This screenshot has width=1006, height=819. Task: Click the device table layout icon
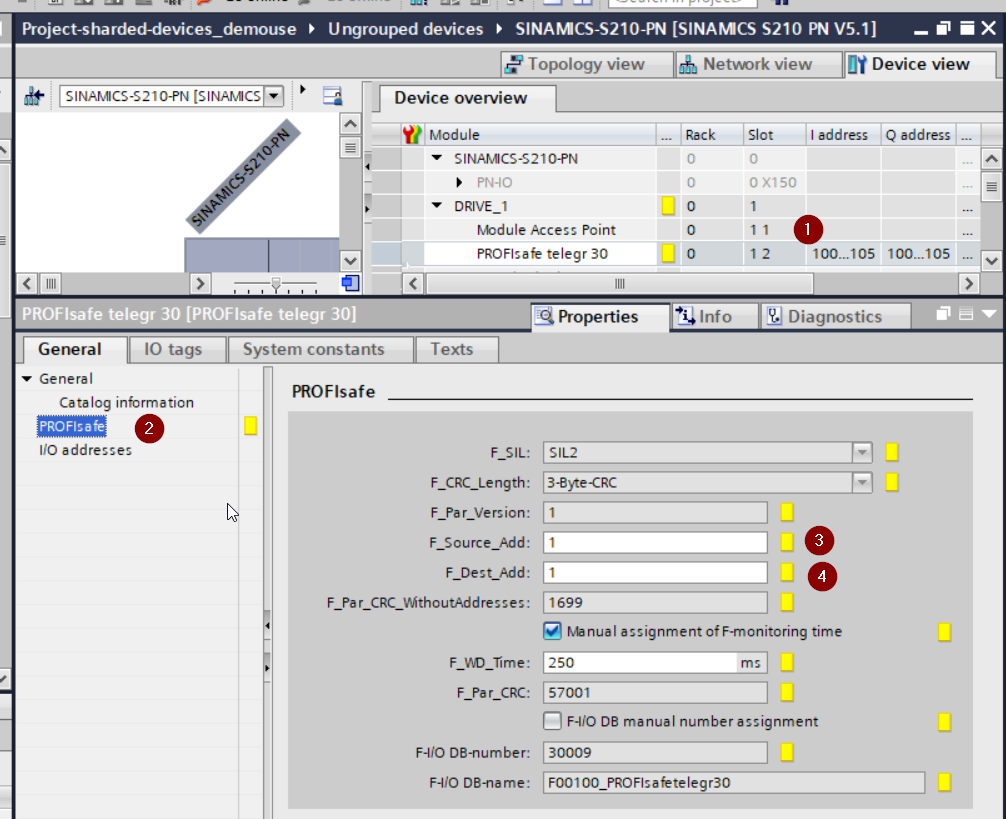332,96
